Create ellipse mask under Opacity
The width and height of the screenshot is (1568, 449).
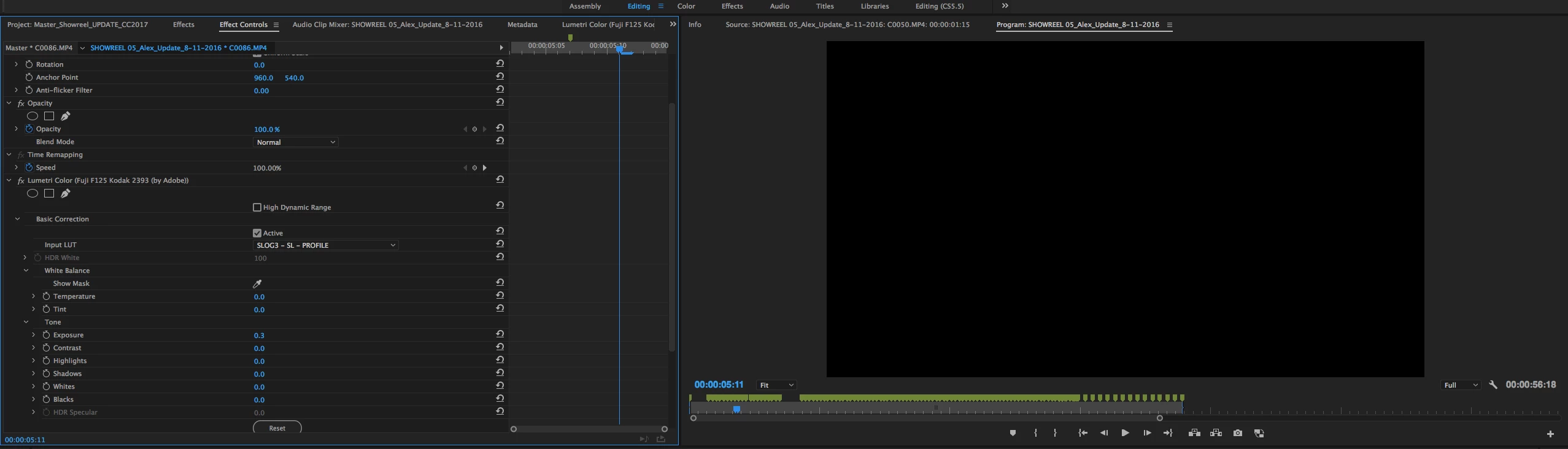pos(33,116)
